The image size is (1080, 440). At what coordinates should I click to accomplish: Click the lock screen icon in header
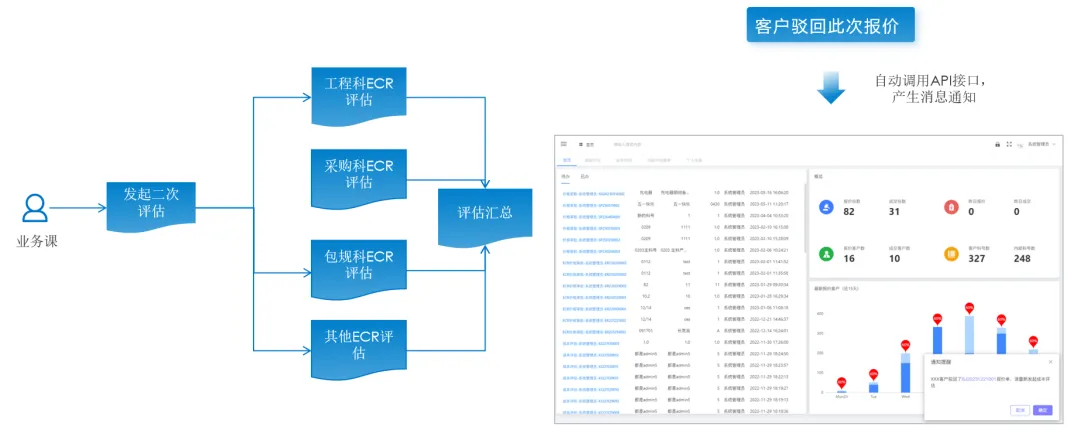(x=997, y=145)
